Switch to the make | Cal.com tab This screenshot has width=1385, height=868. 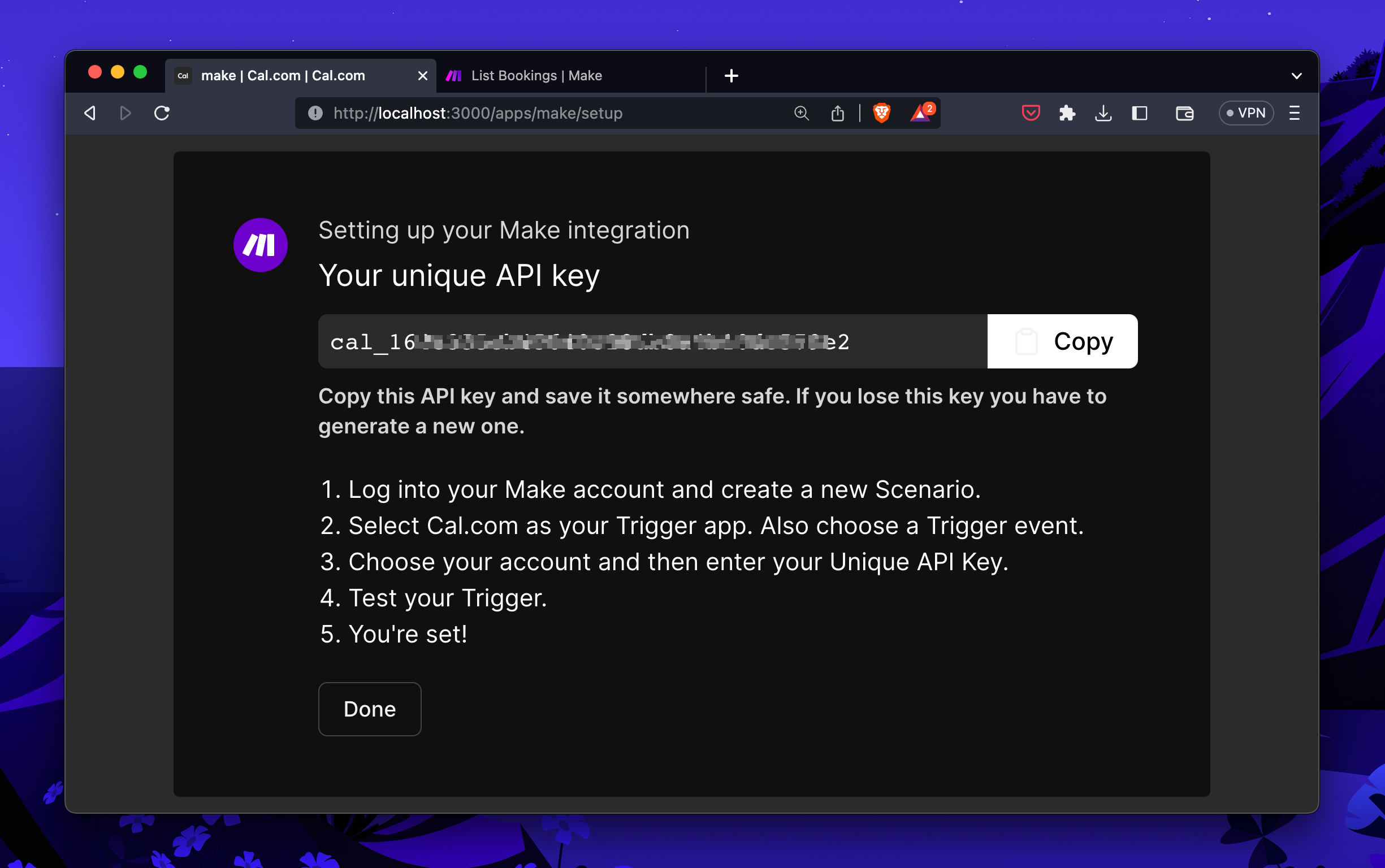(x=300, y=76)
